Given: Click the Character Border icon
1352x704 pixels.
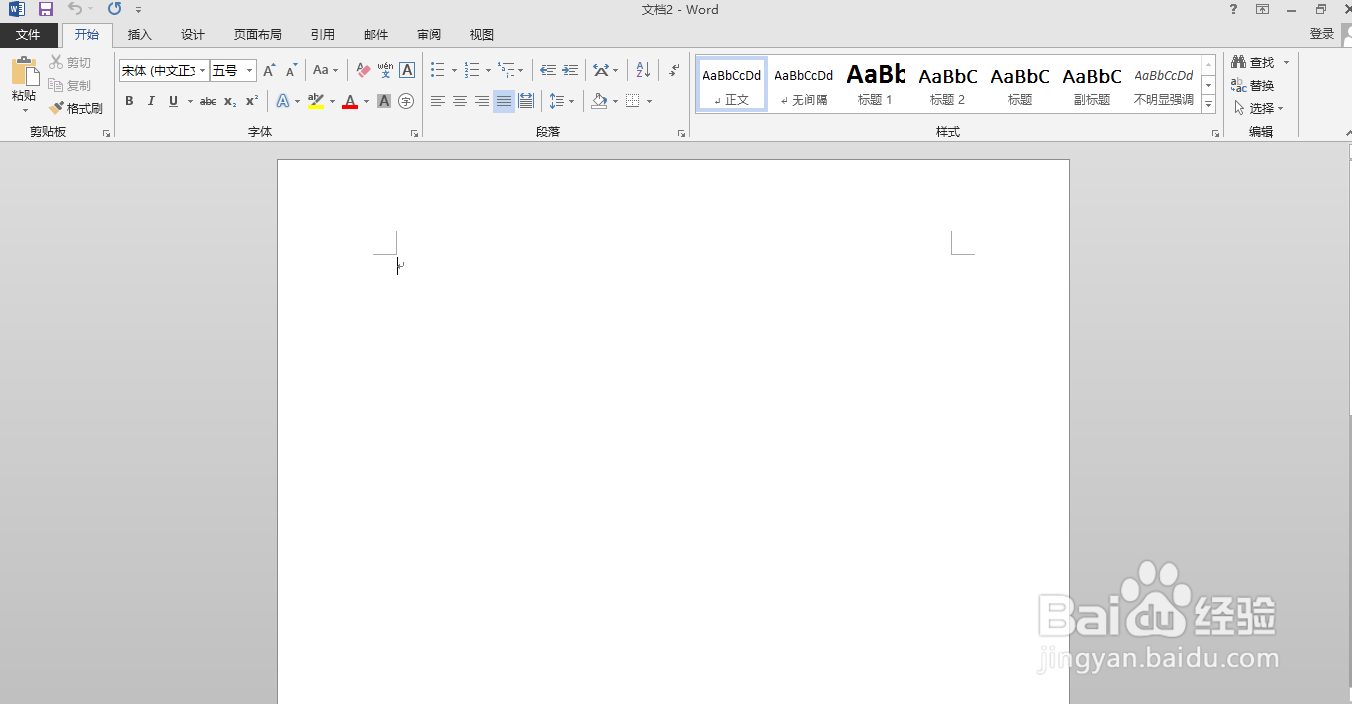Looking at the screenshot, I should [407, 71].
